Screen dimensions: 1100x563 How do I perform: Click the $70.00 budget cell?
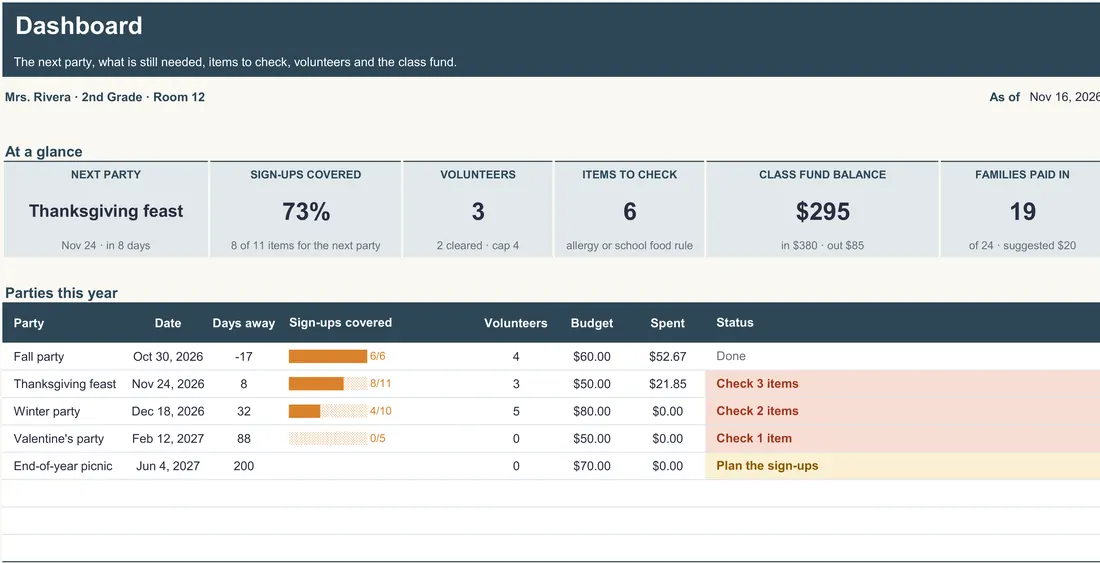click(x=591, y=466)
